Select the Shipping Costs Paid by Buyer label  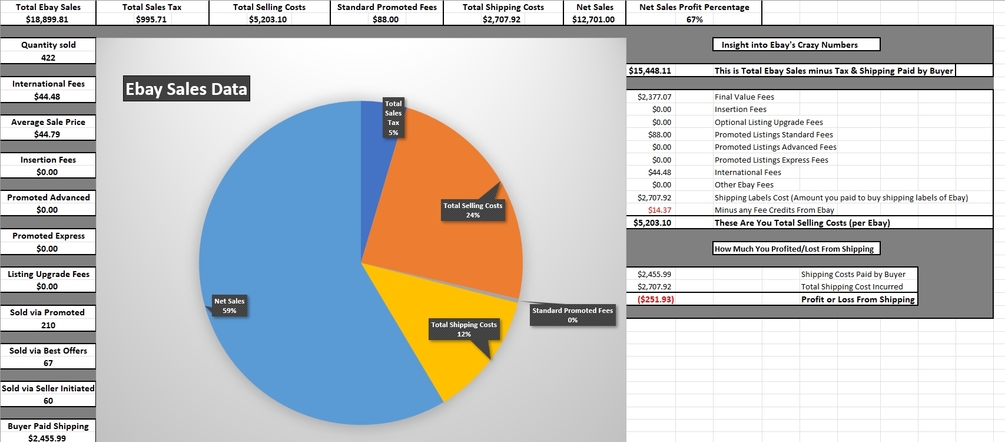coord(853,274)
